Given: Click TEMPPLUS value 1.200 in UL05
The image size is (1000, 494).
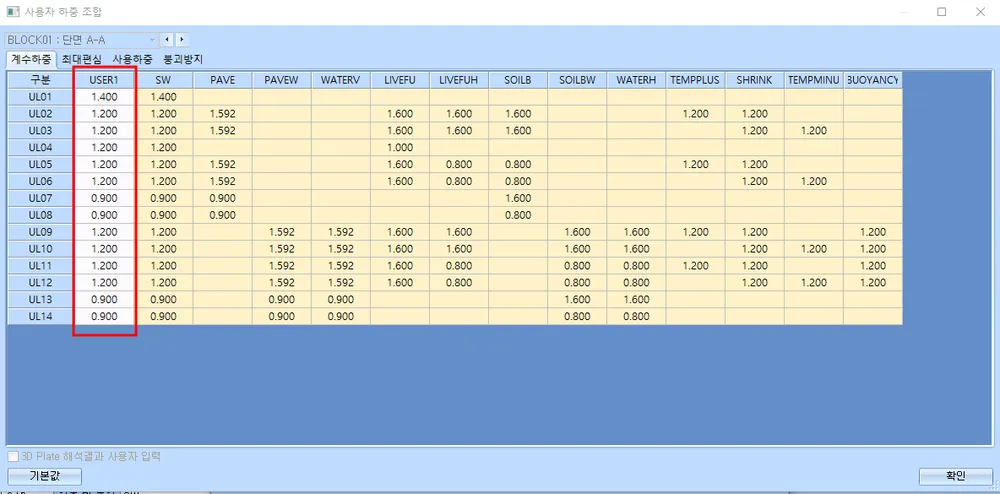Looking at the screenshot, I should [695, 164].
